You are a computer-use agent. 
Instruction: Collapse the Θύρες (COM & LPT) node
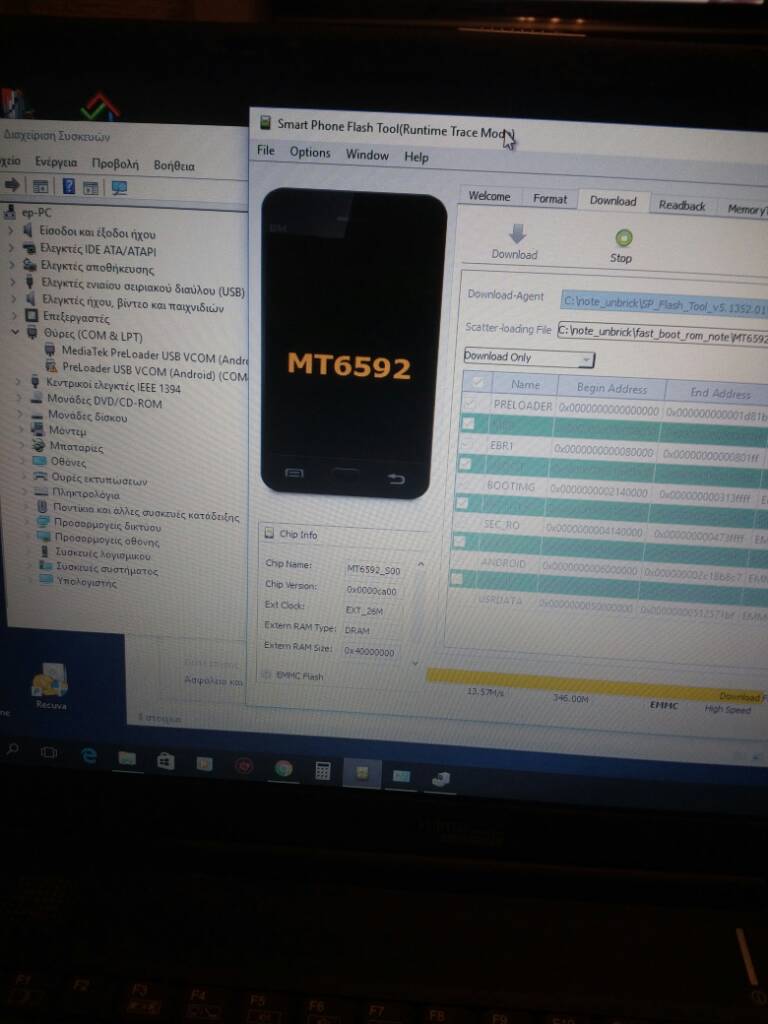15,334
